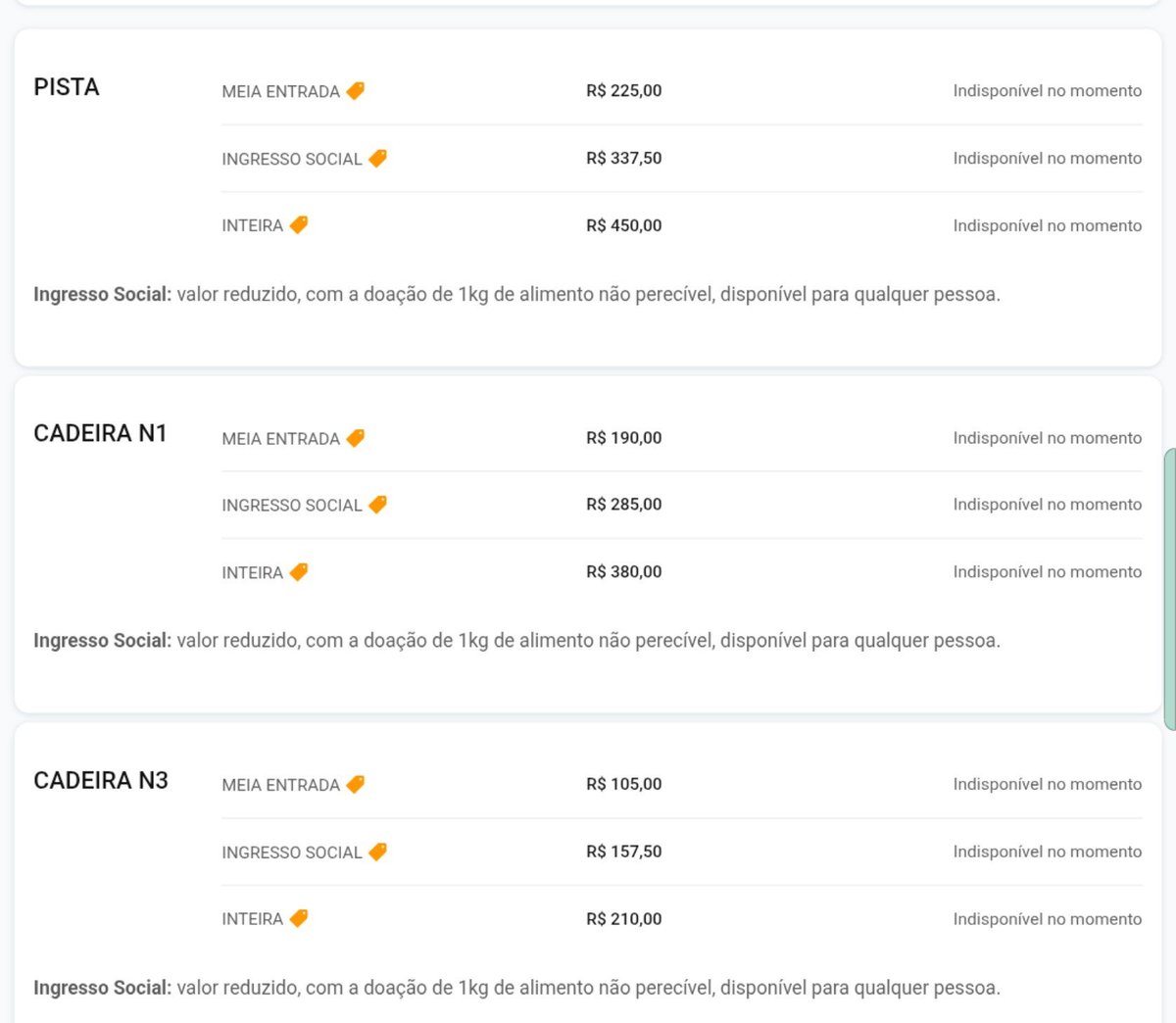Click tag icon beside CADEIRA N3 Meia Entrada

click(x=356, y=784)
